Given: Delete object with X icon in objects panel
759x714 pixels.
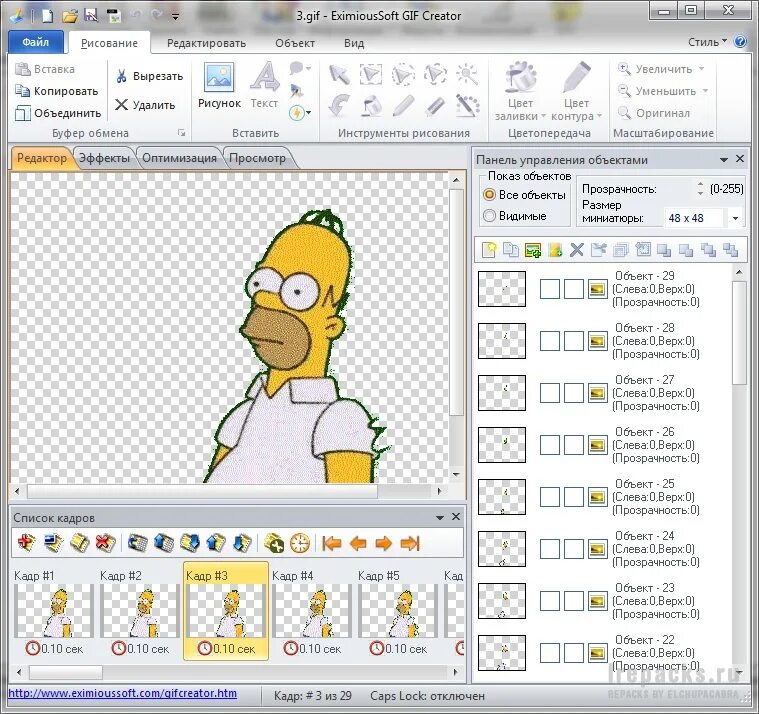Looking at the screenshot, I should [x=577, y=250].
